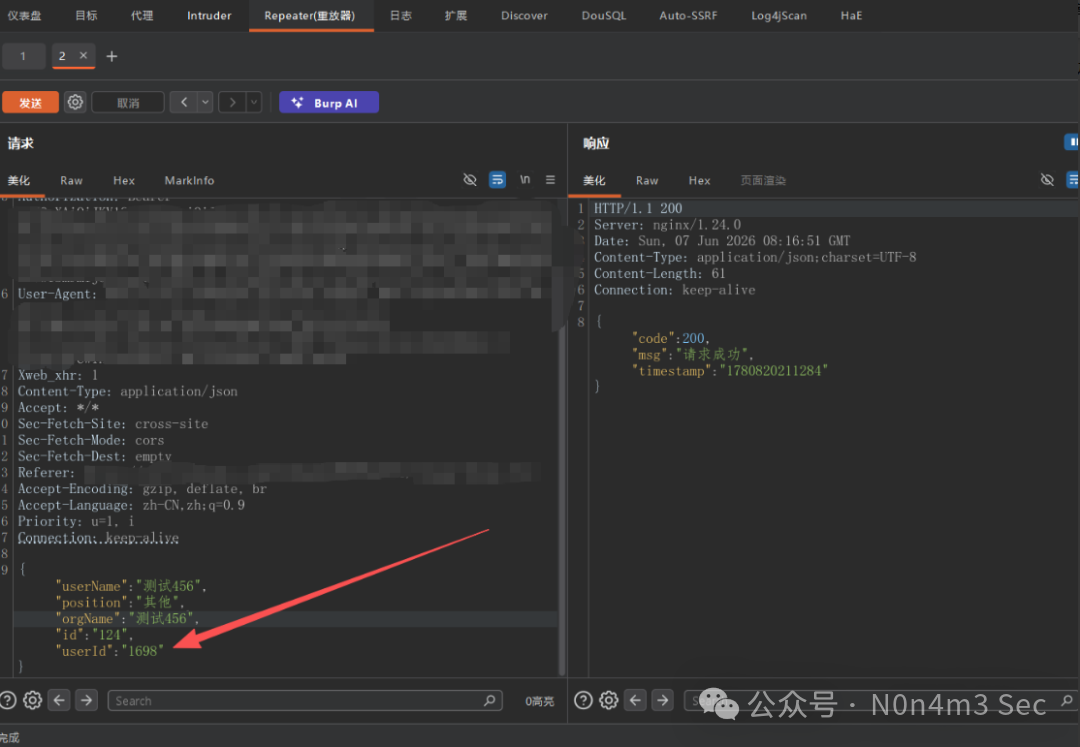The image size is (1080, 747).
Task: Select request Hex view tab
Action: 124,180
